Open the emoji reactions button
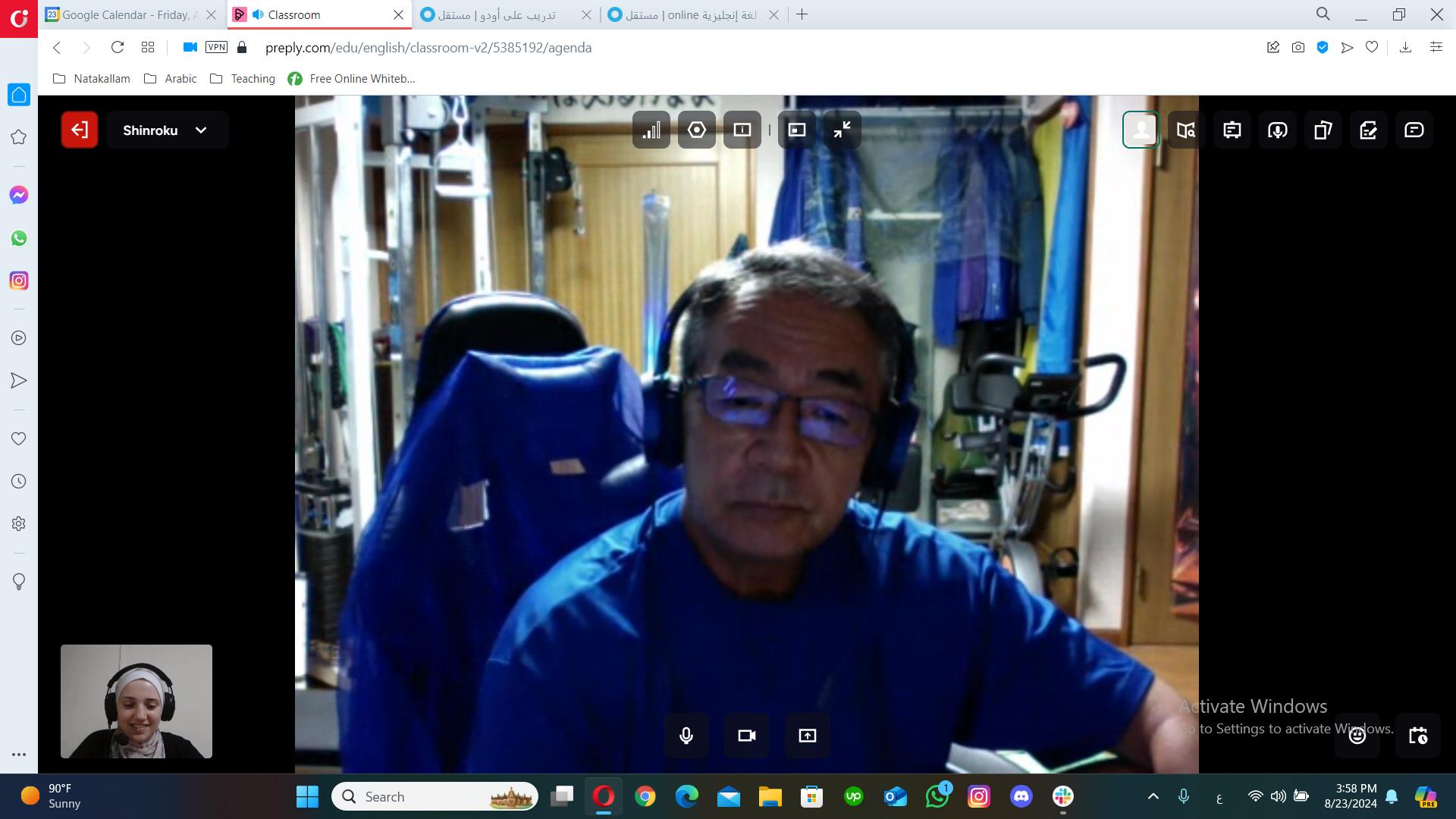The width and height of the screenshot is (1456, 819). click(x=1357, y=735)
